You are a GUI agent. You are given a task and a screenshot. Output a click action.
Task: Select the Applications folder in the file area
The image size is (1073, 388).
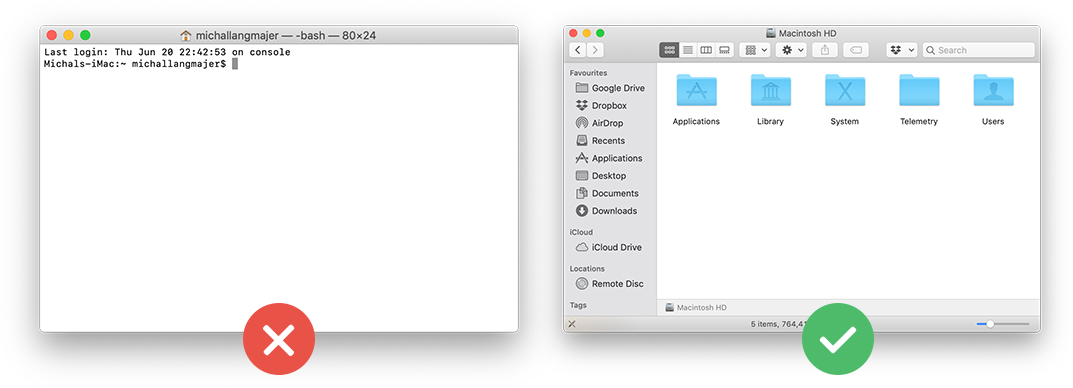(x=696, y=90)
